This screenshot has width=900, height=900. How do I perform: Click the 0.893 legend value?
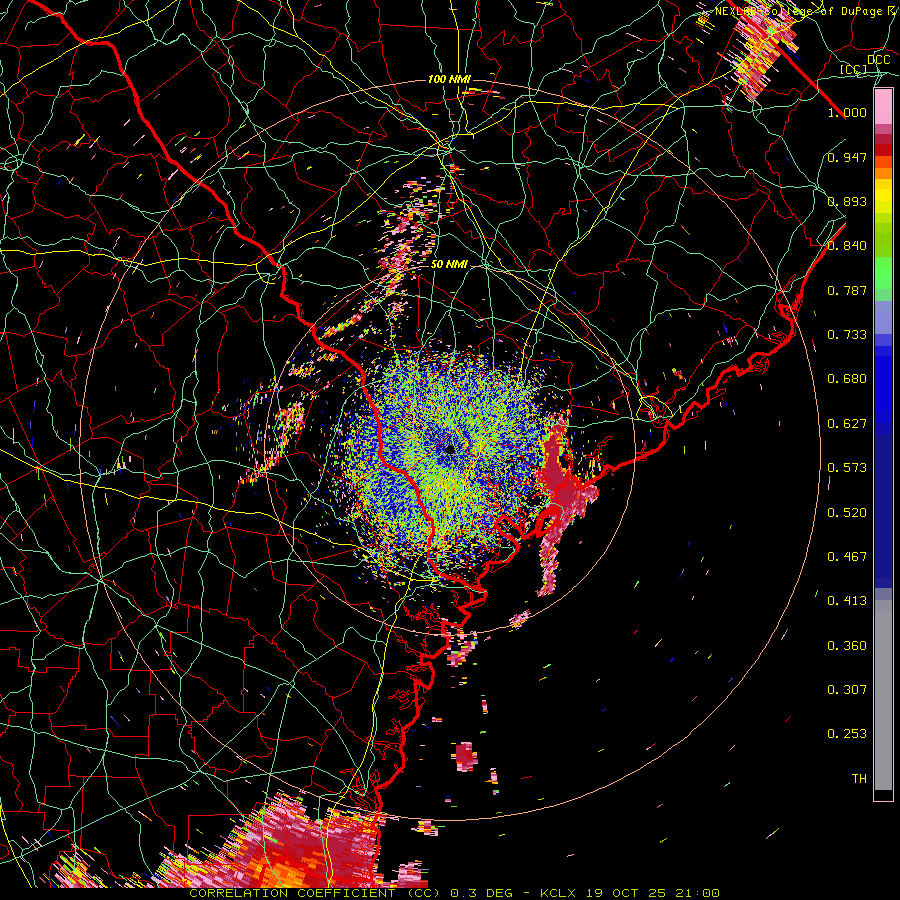(847, 201)
